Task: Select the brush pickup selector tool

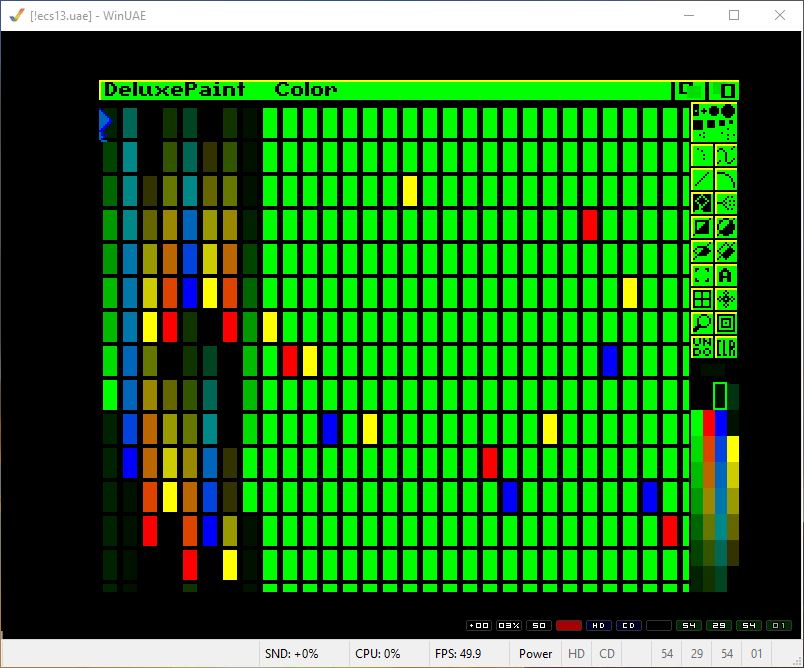Action: tap(702, 275)
